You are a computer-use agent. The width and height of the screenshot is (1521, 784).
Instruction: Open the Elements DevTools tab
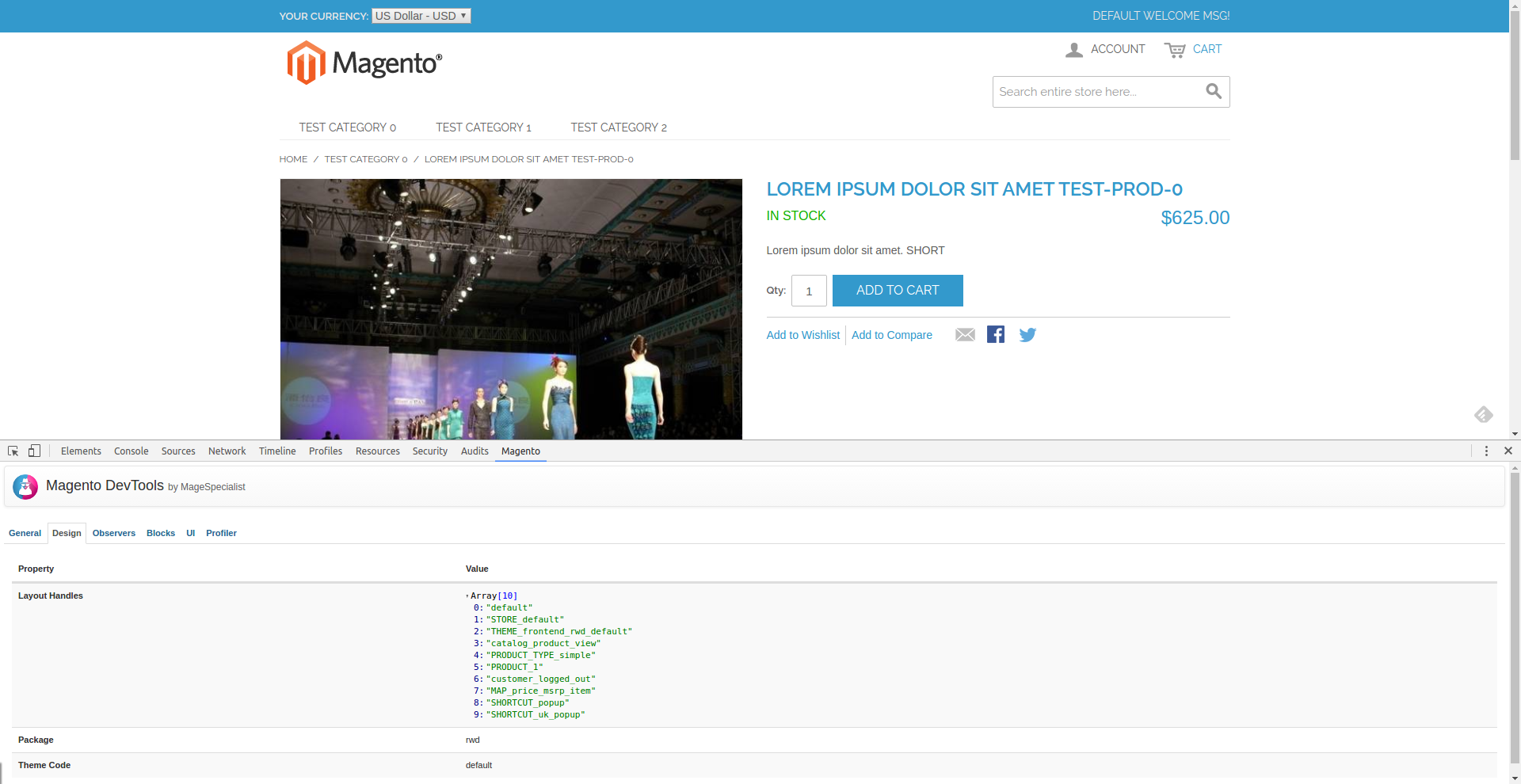(x=81, y=451)
